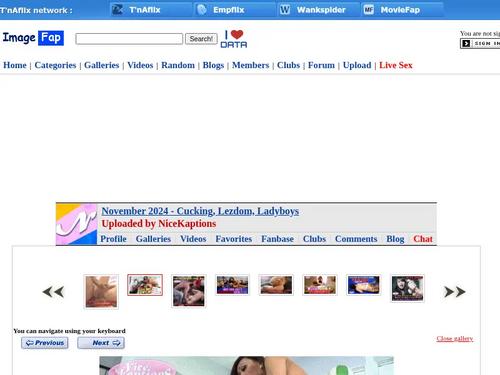Select the fourth thumbnail in the strip
Image resolution: width=500 pixels, height=375 pixels.
[232, 285]
